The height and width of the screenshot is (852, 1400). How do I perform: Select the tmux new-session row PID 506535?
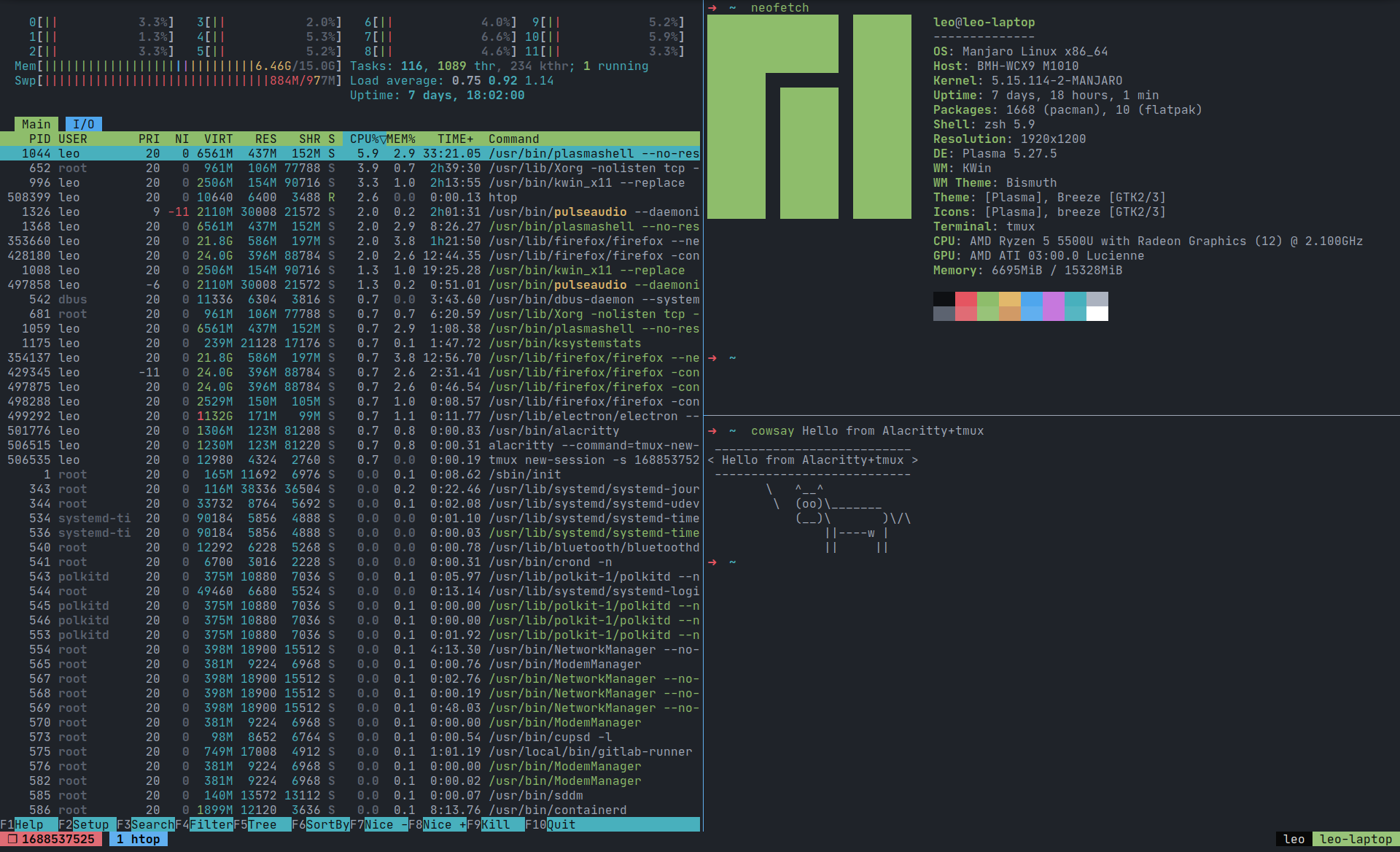click(350, 460)
